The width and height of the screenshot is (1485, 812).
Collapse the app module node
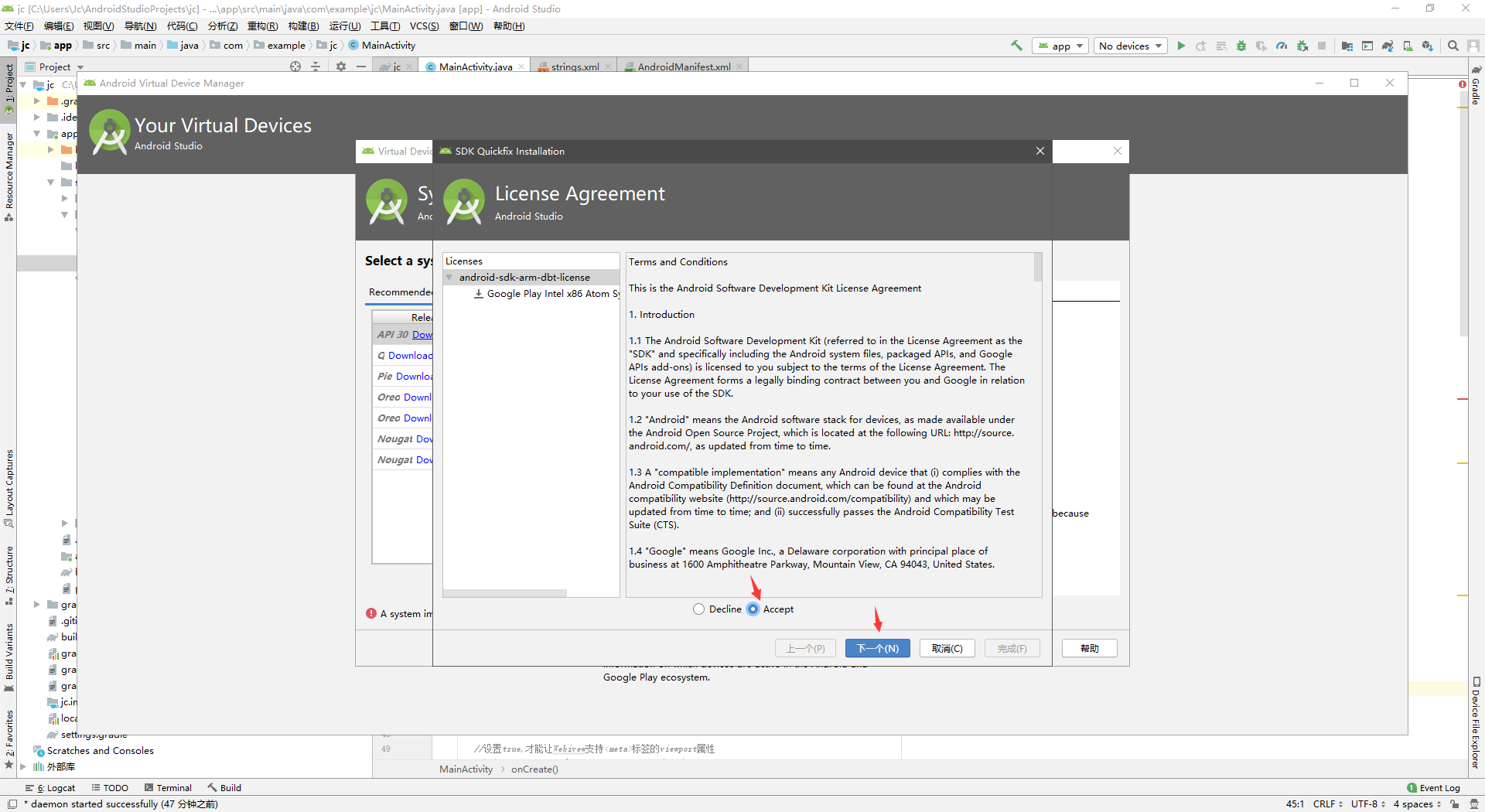pos(36,133)
